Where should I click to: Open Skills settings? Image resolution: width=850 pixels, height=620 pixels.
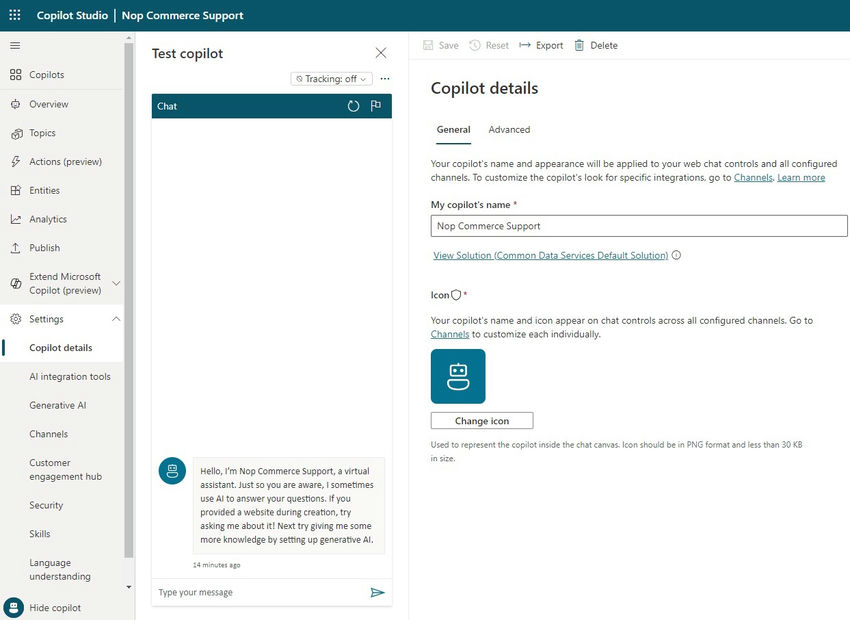click(40, 534)
